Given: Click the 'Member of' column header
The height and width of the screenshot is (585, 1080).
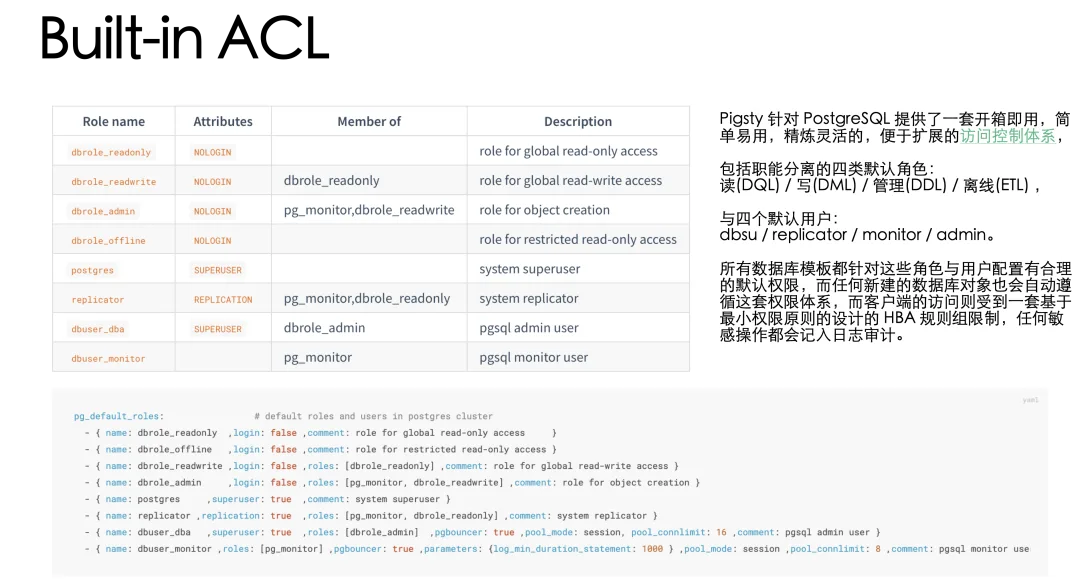Looking at the screenshot, I should point(368,121).
